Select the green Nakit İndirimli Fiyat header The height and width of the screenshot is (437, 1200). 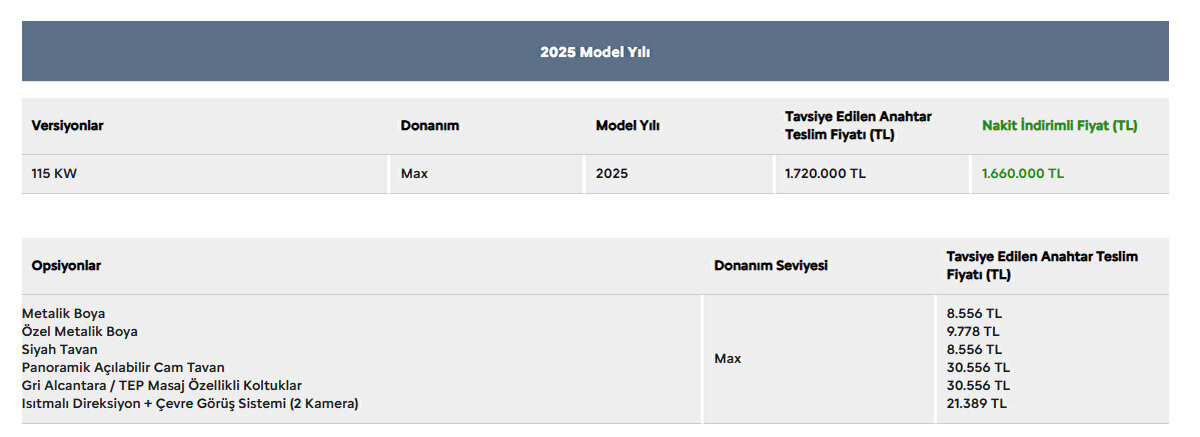[1059, 126]
